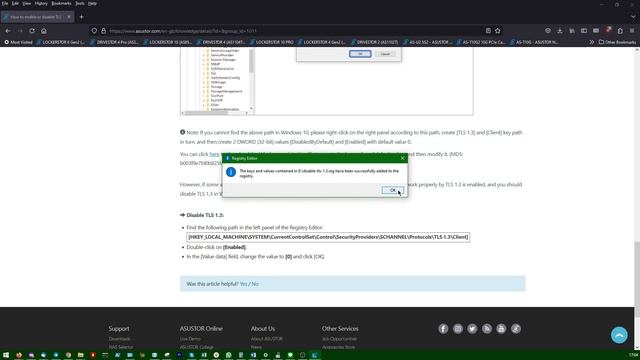
Task: Click OK in the Registry Editor dialog
Action: tap(393, 190)
